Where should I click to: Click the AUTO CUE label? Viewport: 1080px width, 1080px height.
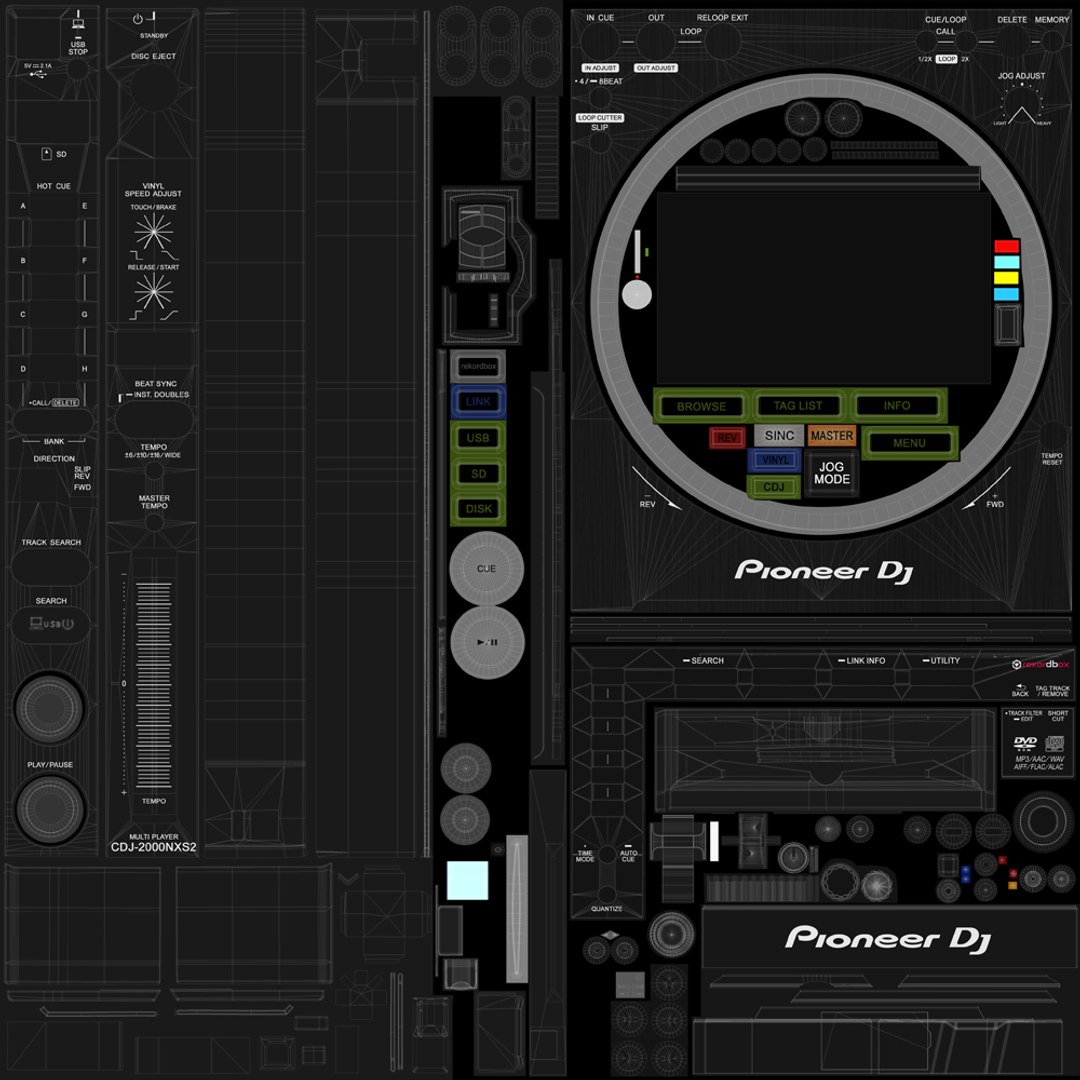[x=628, y=856]
